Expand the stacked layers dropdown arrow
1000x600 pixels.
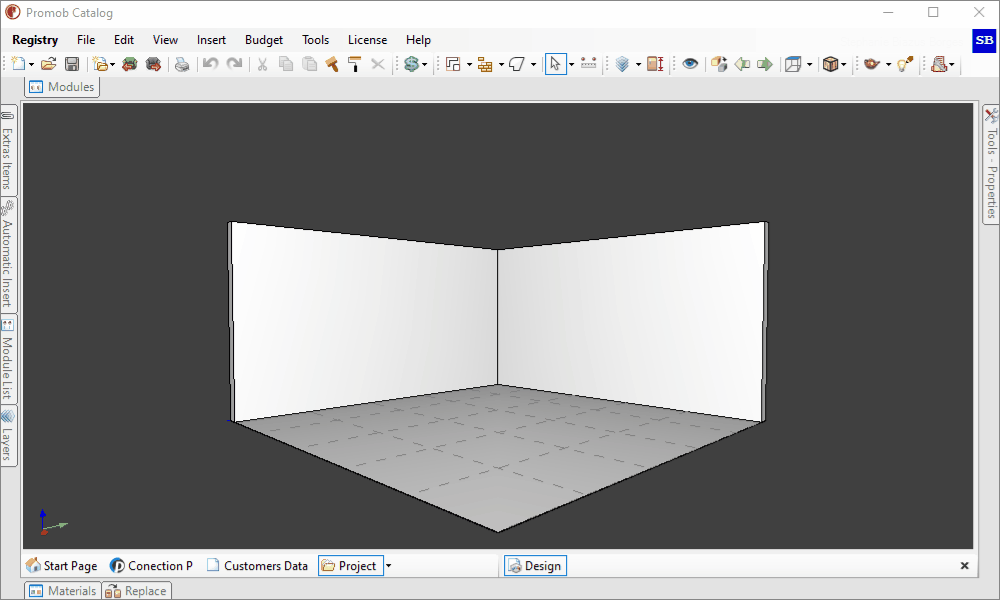pyautogui.click(x=638, y=64)
